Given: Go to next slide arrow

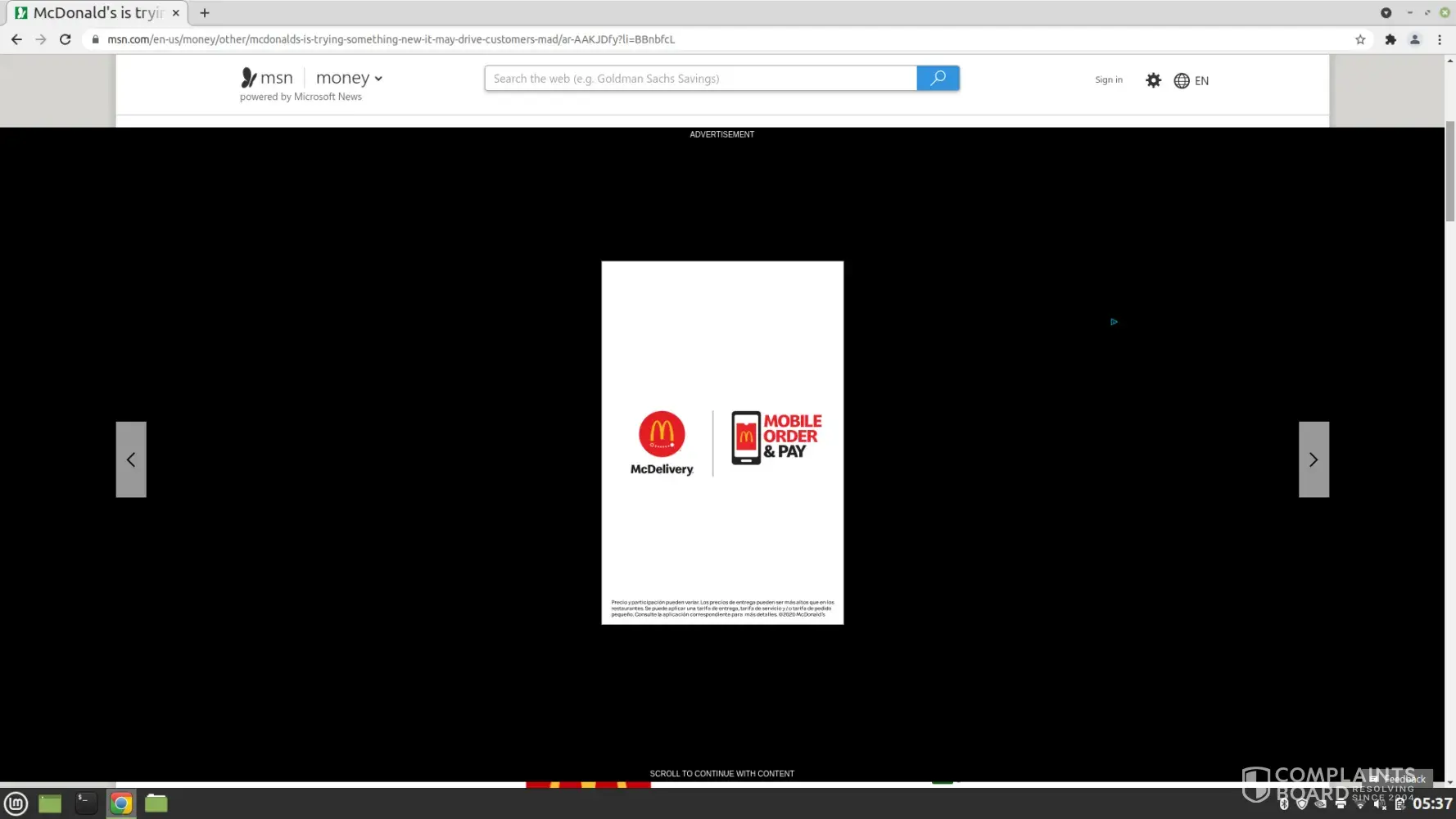Looking at the screenshot, I should pyautogui.click(x=1313, y=459).
